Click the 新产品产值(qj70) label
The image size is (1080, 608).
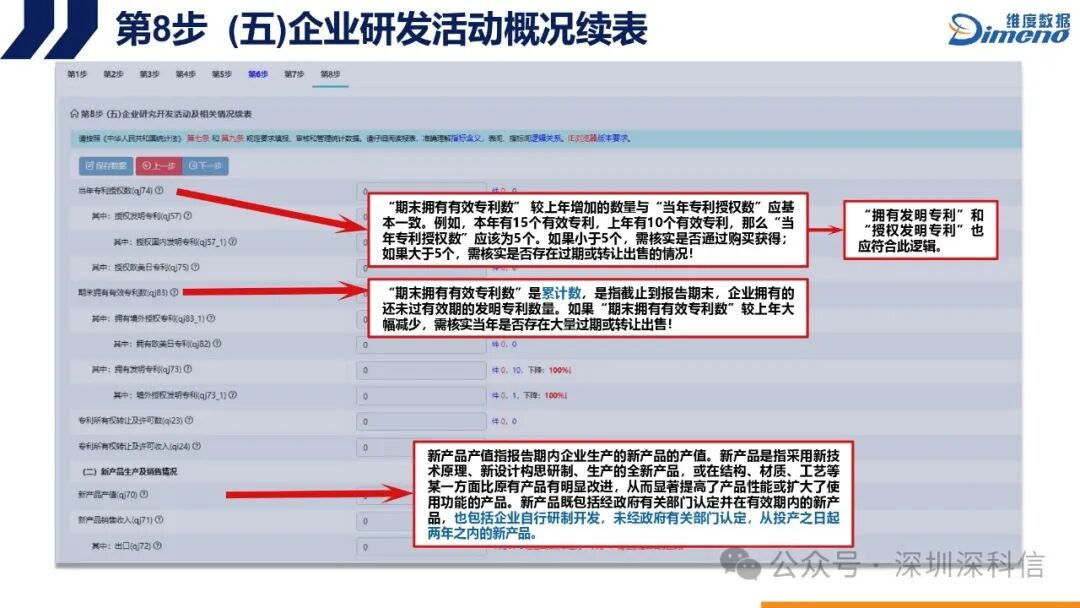[x=107, y=494]
